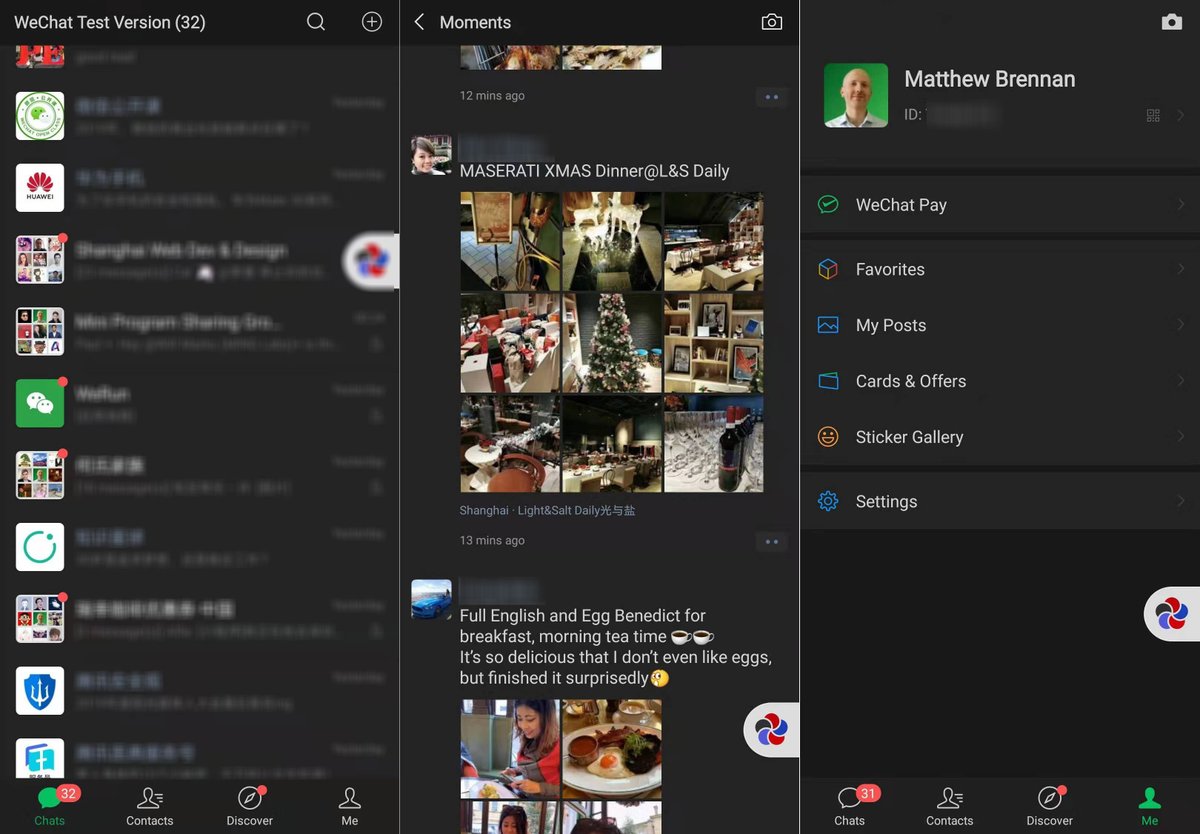
Task: Expand profile row chevron beside QR code
Action: 1181,116
